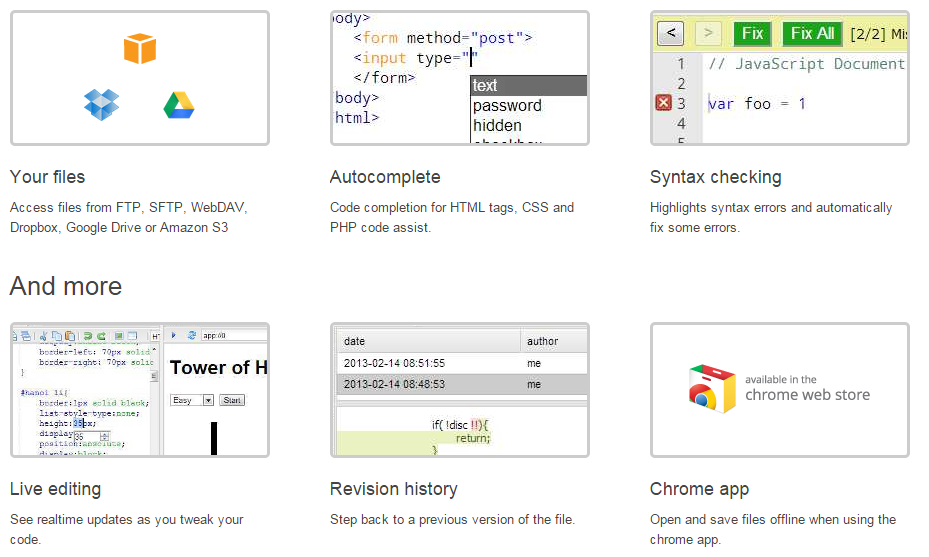Screen dimensions: 929x557
Task: Click the 'Live editing' heading
Action: click(x=56, y=489)
